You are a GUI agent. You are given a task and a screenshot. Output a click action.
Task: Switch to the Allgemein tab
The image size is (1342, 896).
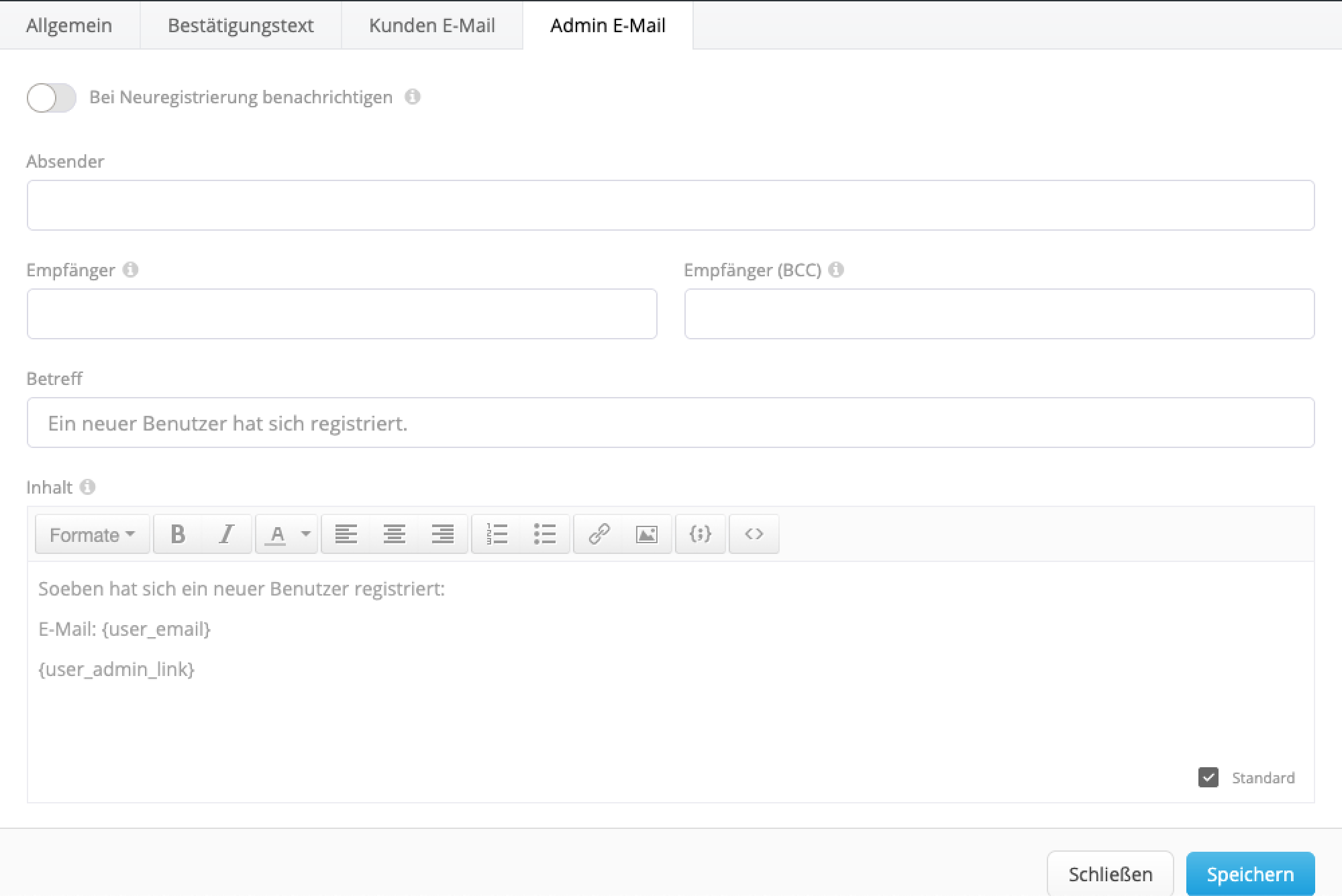click(x=69, y=25)
